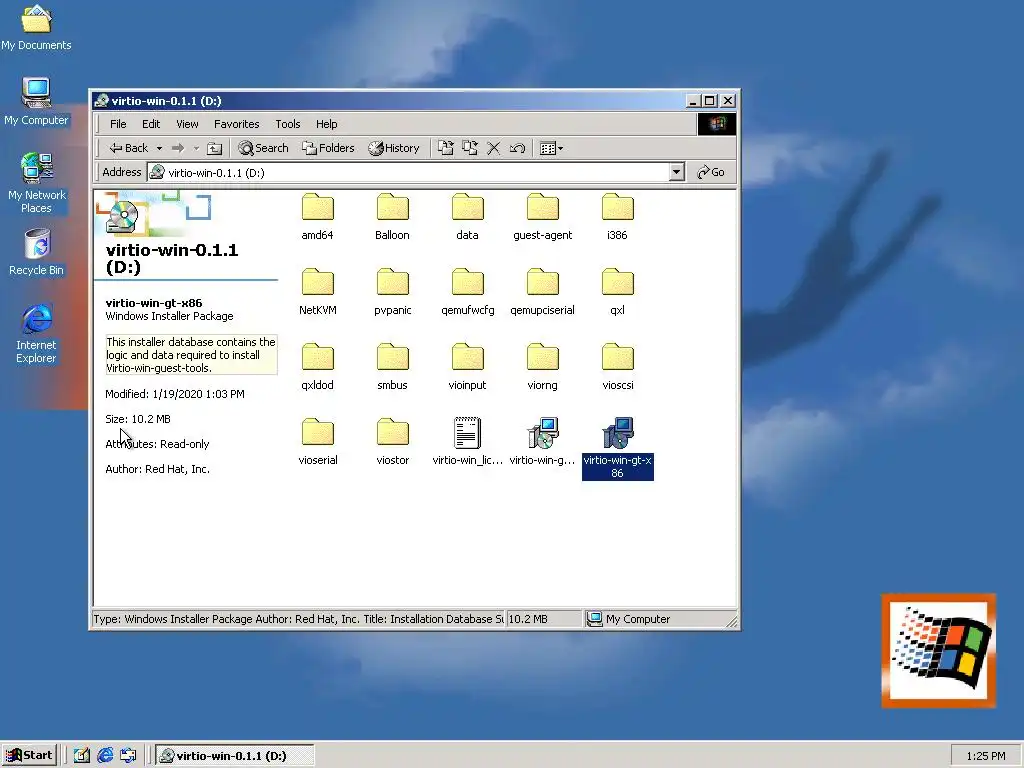The height and width of the screenshot is (768, 1024).
Task: Select the NetKVM folder
Action: click(x=317, y=292)
